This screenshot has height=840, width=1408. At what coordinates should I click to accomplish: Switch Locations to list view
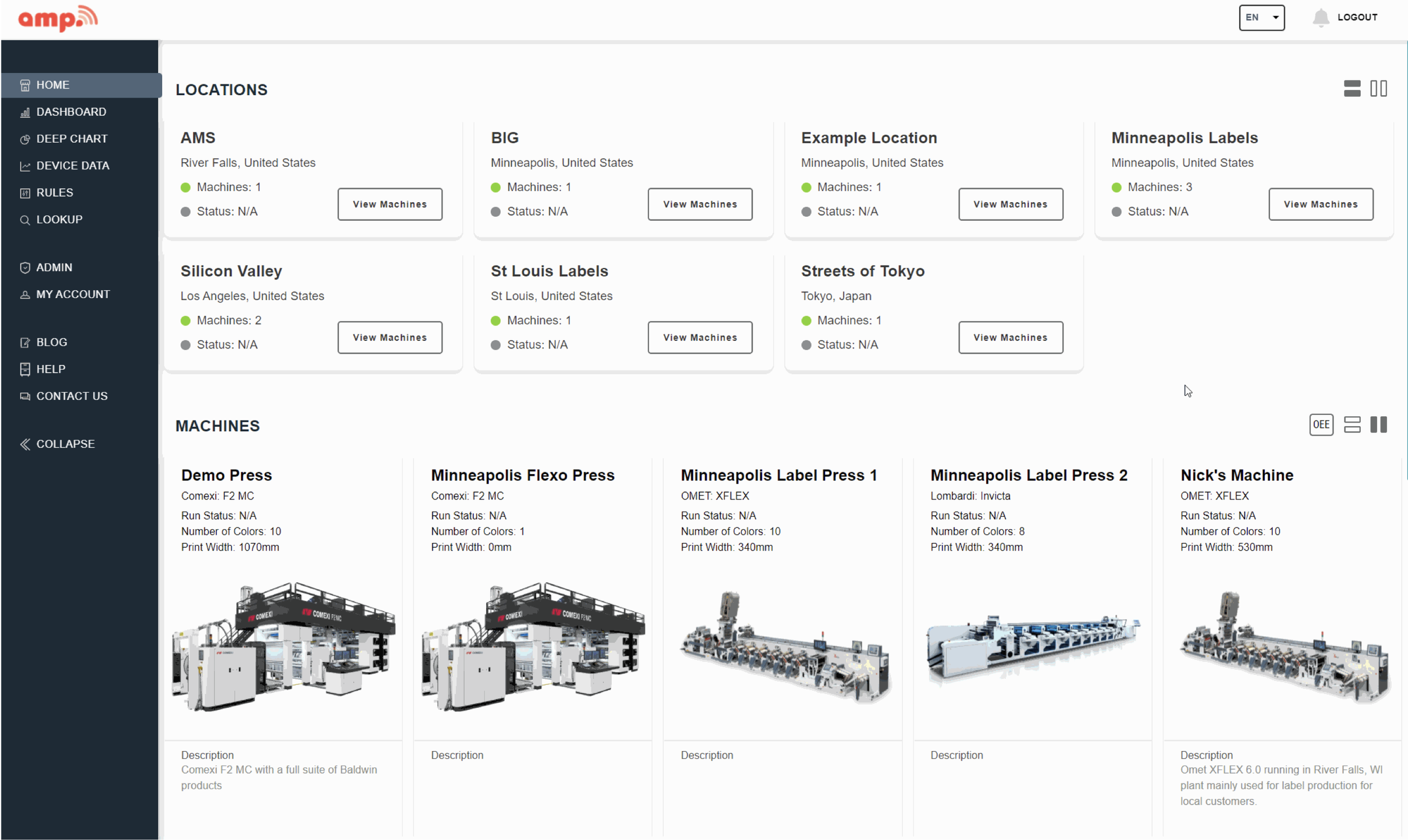pyautogui.click(x=1352, y=88)
